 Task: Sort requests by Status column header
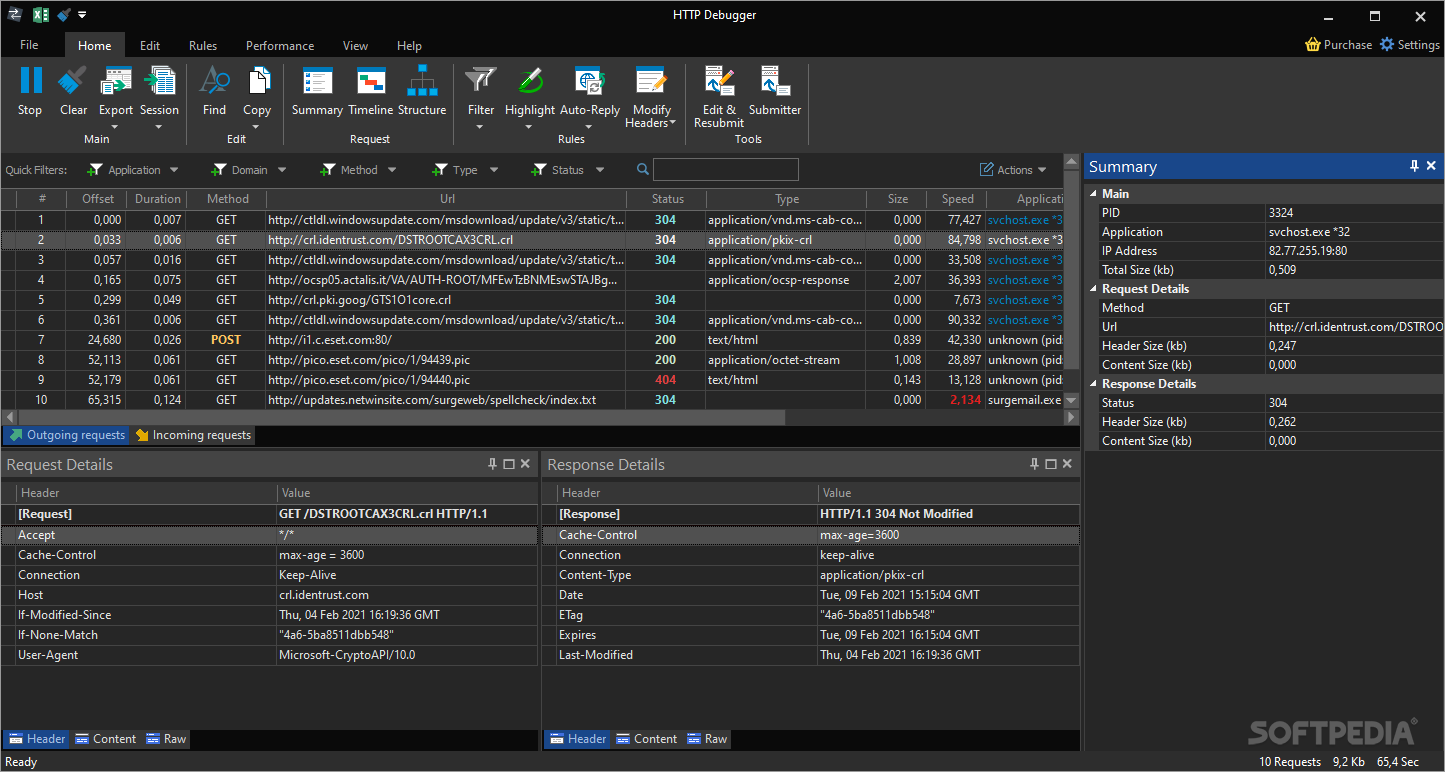coord(667,199)
